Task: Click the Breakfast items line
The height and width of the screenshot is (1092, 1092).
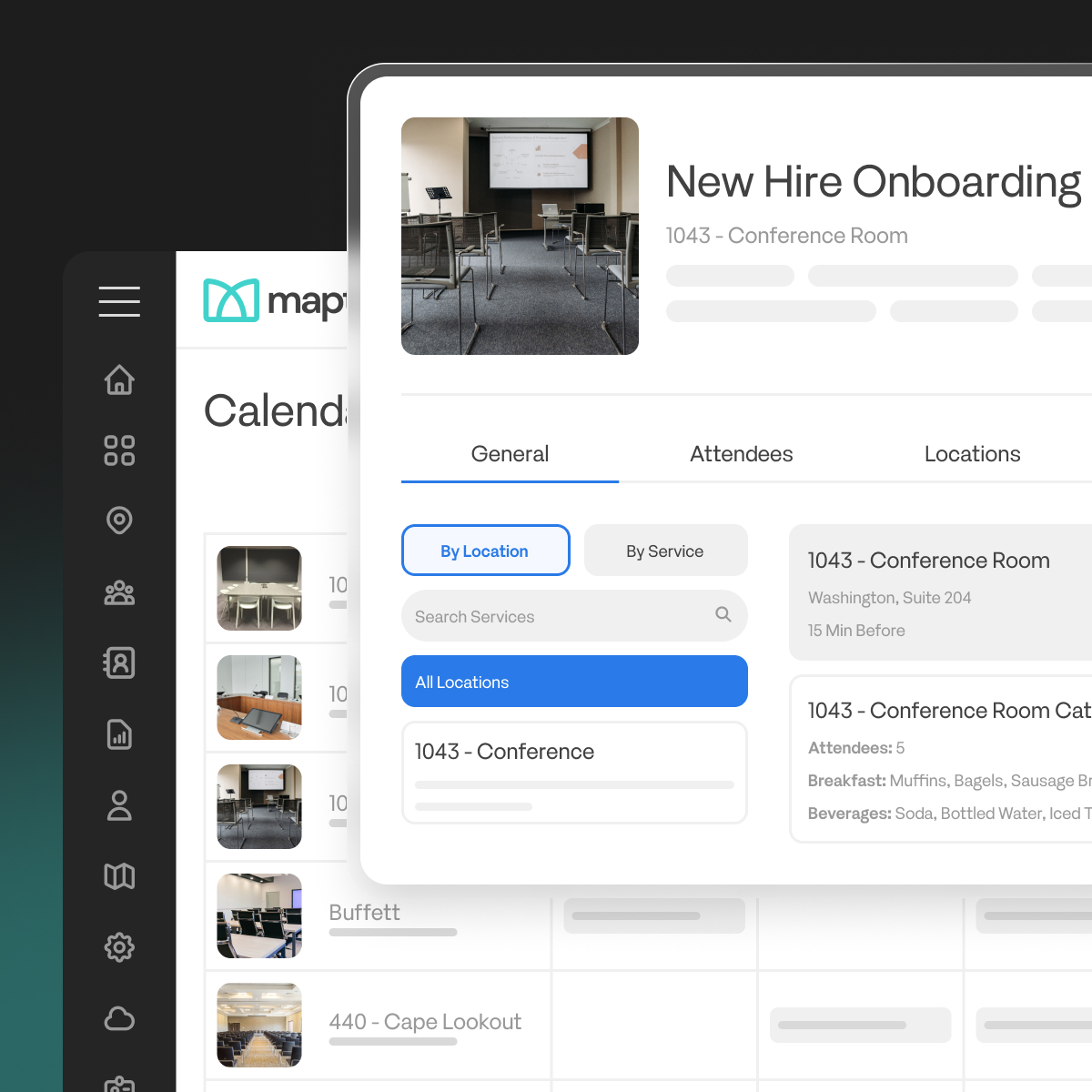Action: pyautogui.click(x=950, y=781)
